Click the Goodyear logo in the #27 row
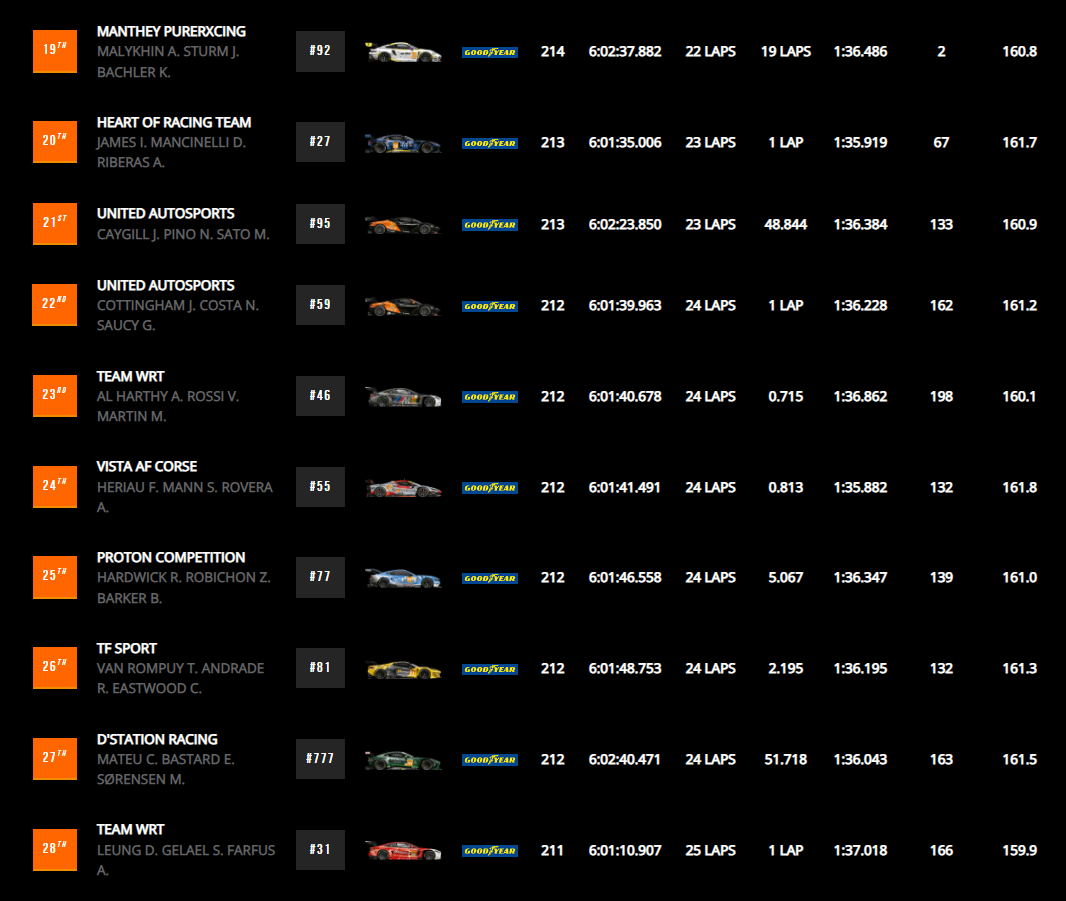1066x901 pixels. click(x=489, y=143)
